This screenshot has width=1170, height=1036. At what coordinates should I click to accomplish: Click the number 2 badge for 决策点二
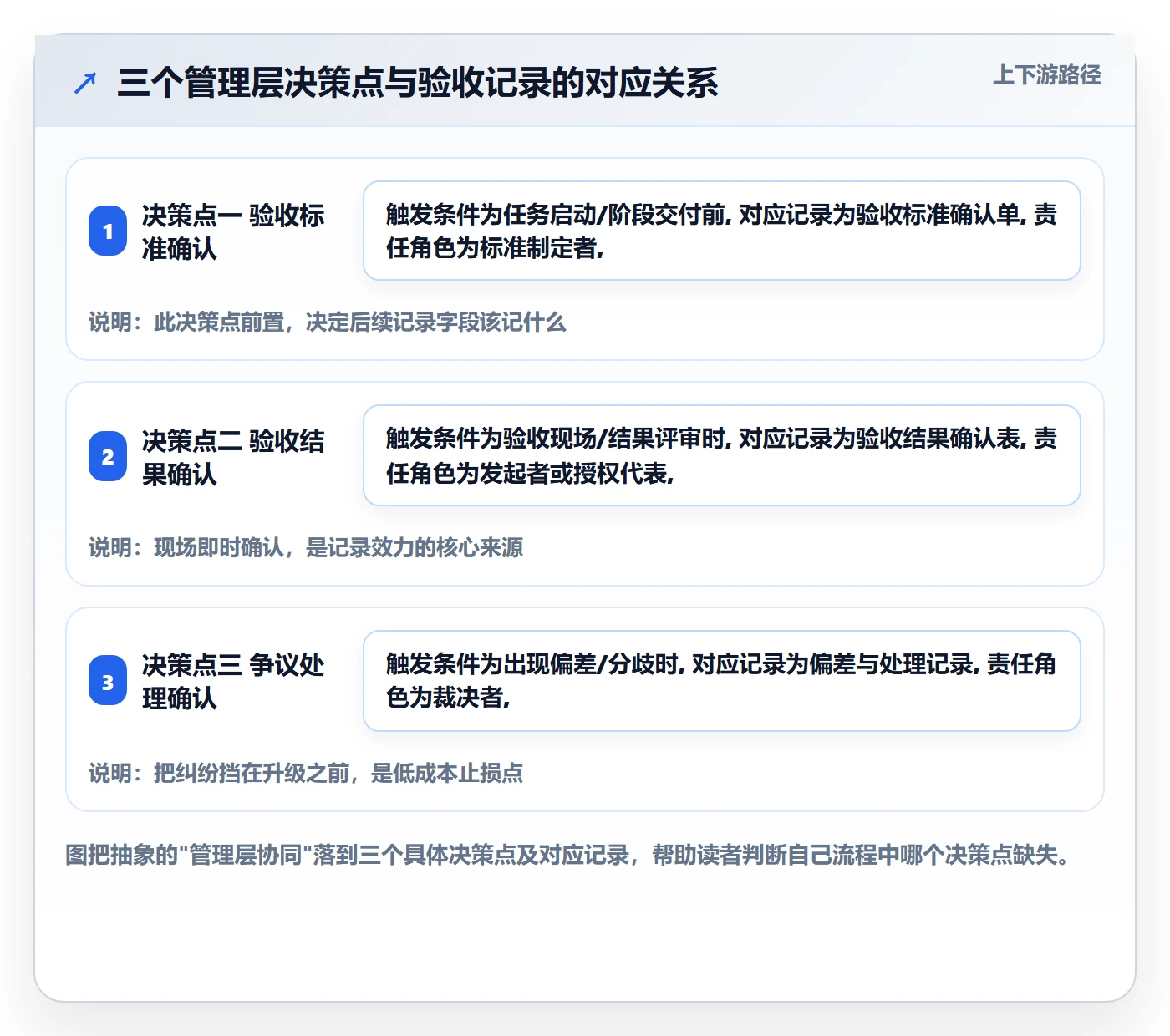click(x=108, y=456)
